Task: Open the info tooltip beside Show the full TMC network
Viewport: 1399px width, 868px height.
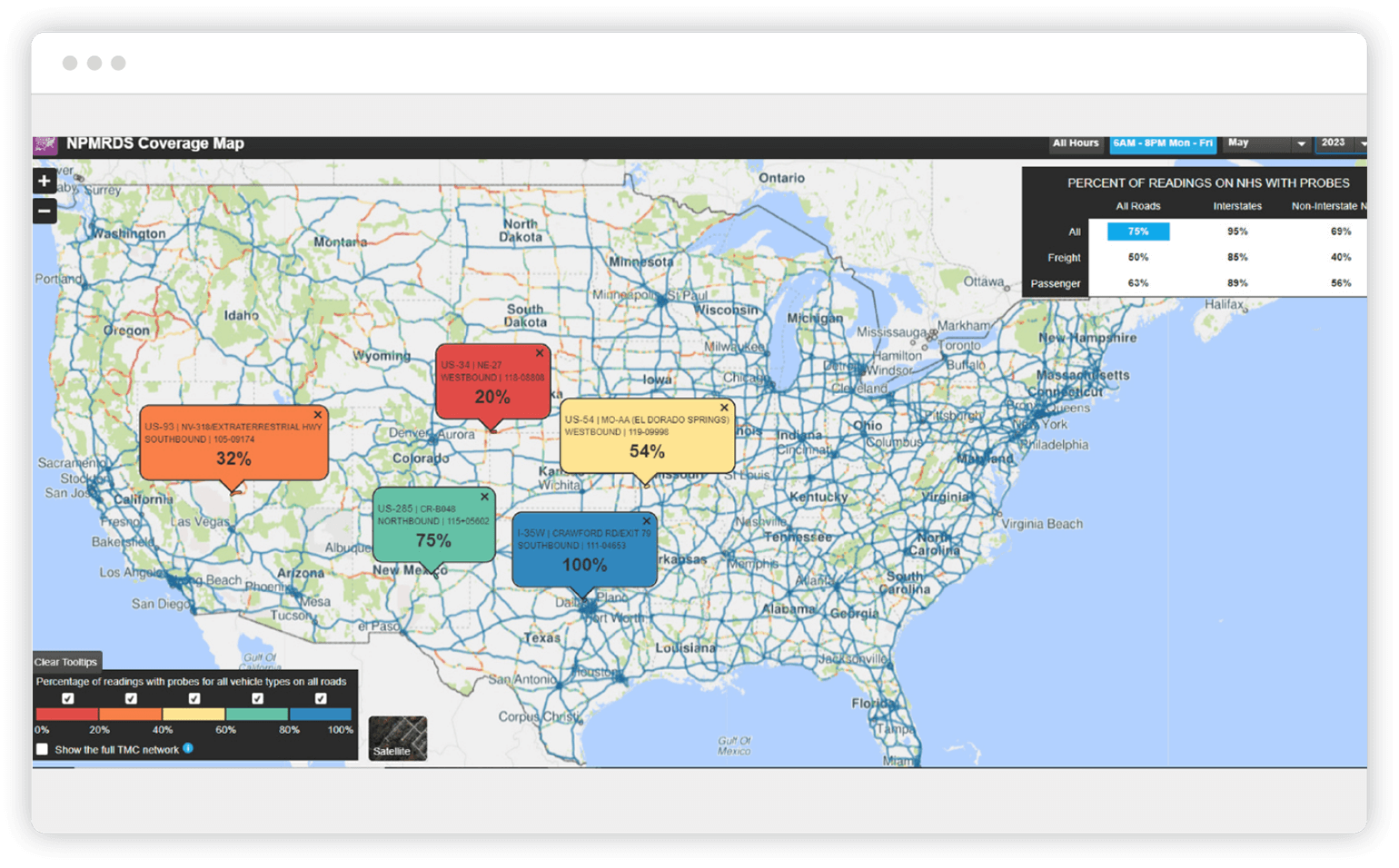Action: (188, 749)
